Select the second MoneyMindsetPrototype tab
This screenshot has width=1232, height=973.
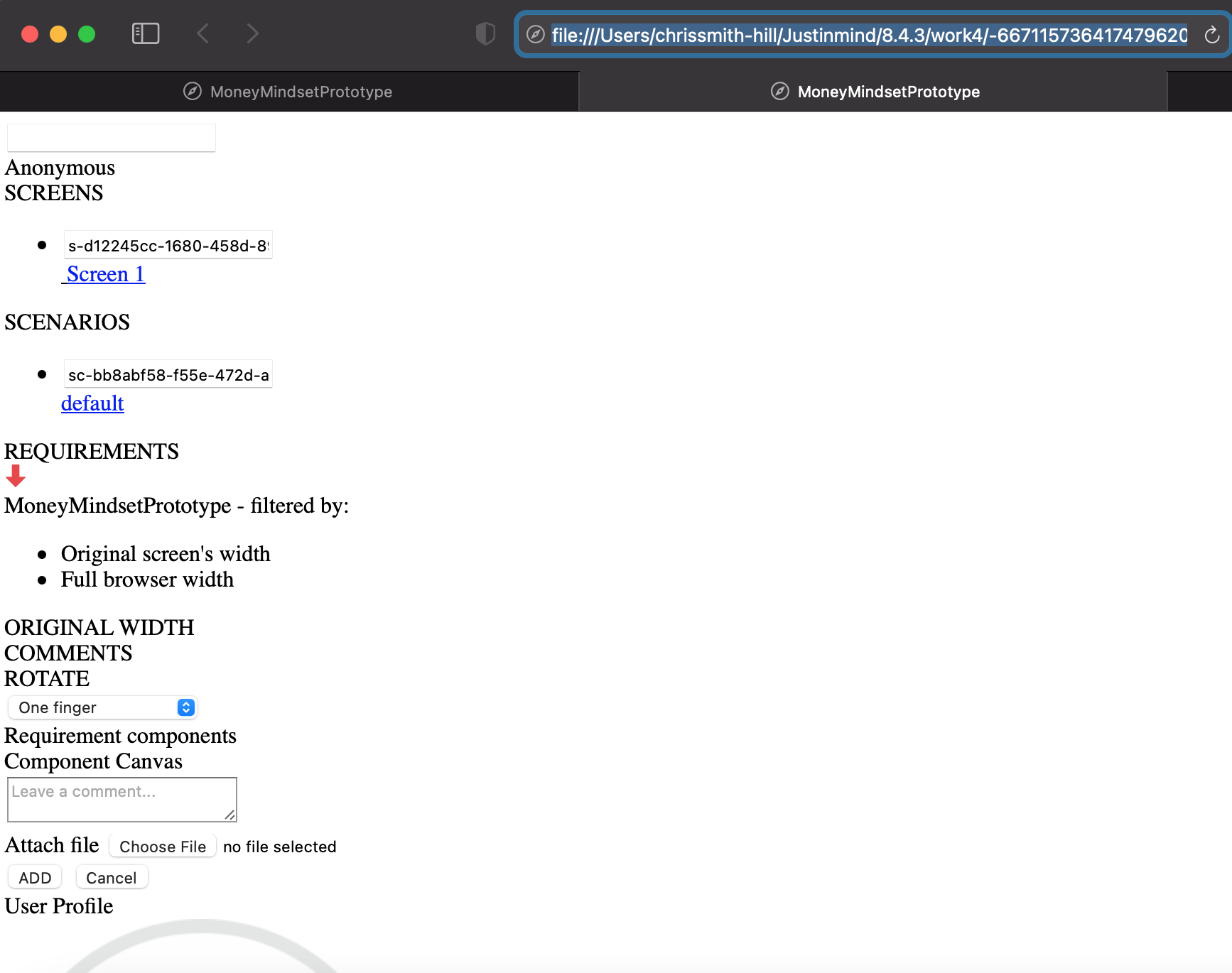pyautogui.click(x=874, y=92)
